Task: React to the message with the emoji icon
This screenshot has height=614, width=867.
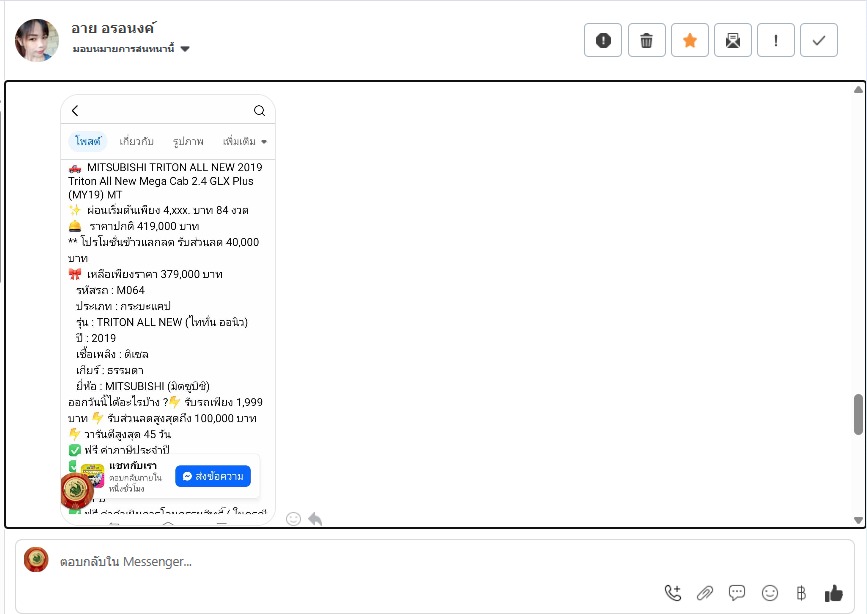Action: [x=294, y=519]
